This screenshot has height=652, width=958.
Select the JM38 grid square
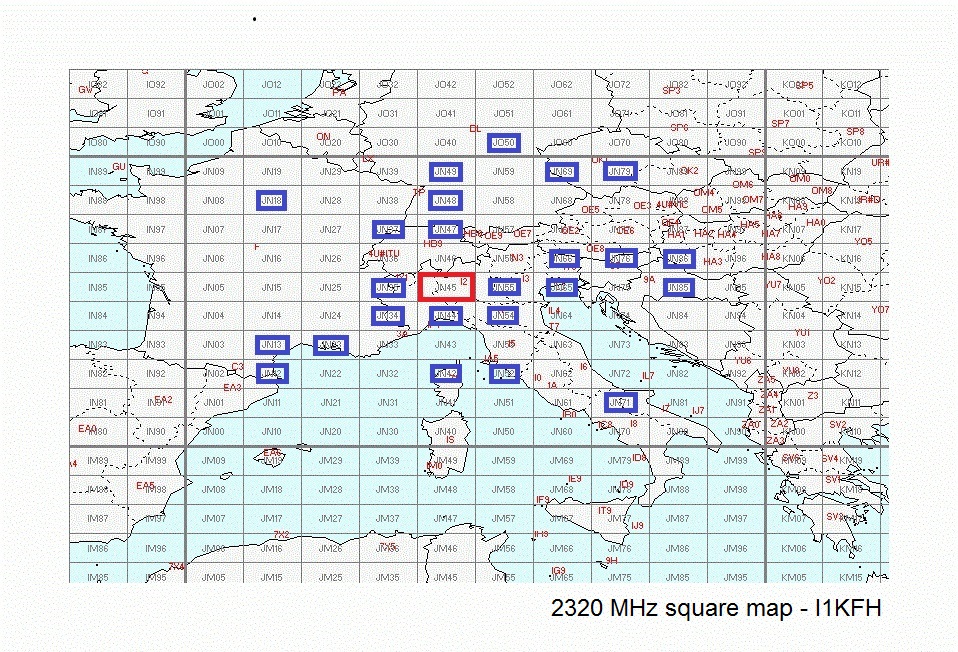[387, 489]
